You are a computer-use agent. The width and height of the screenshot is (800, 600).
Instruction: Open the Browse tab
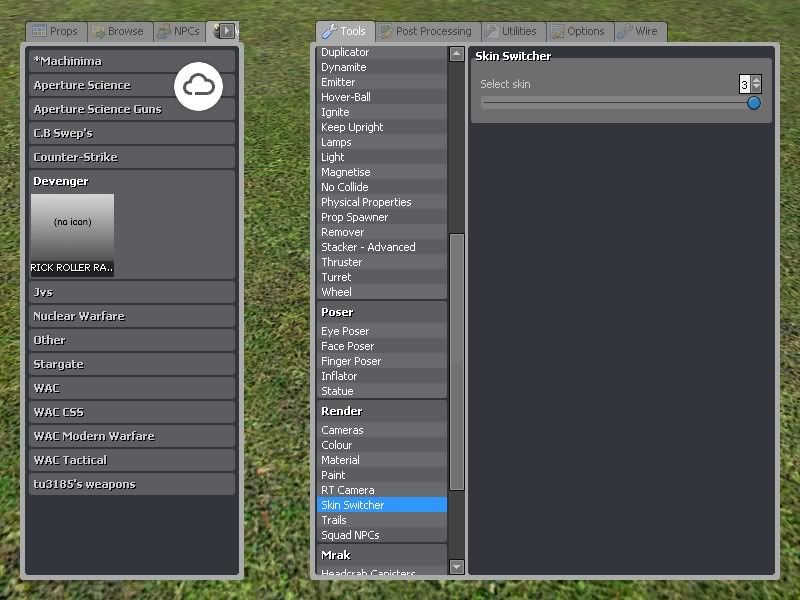(x=119, y=32)
